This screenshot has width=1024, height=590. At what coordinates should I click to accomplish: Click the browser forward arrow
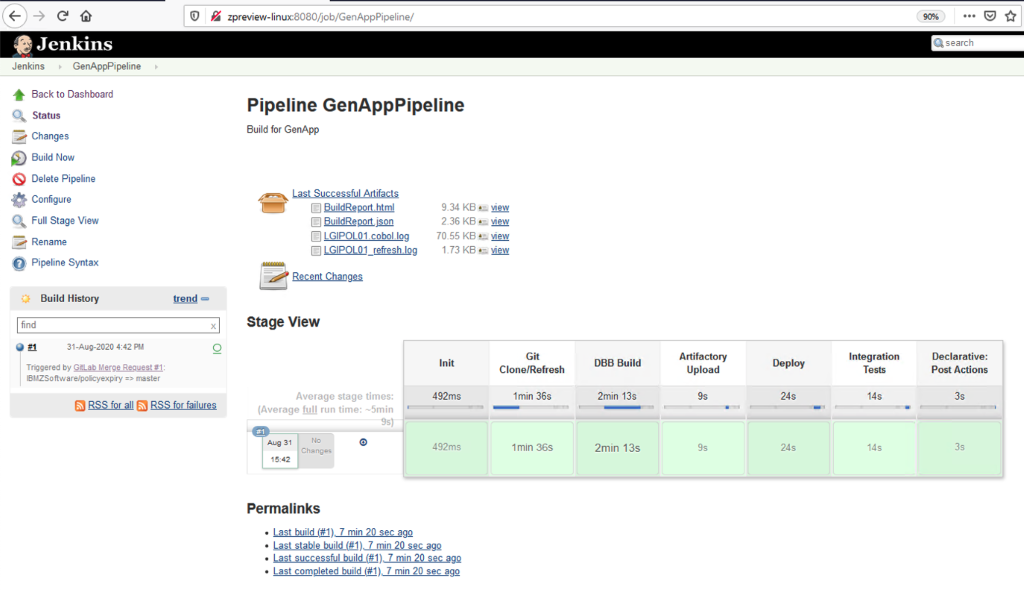[x=39, y=16]
